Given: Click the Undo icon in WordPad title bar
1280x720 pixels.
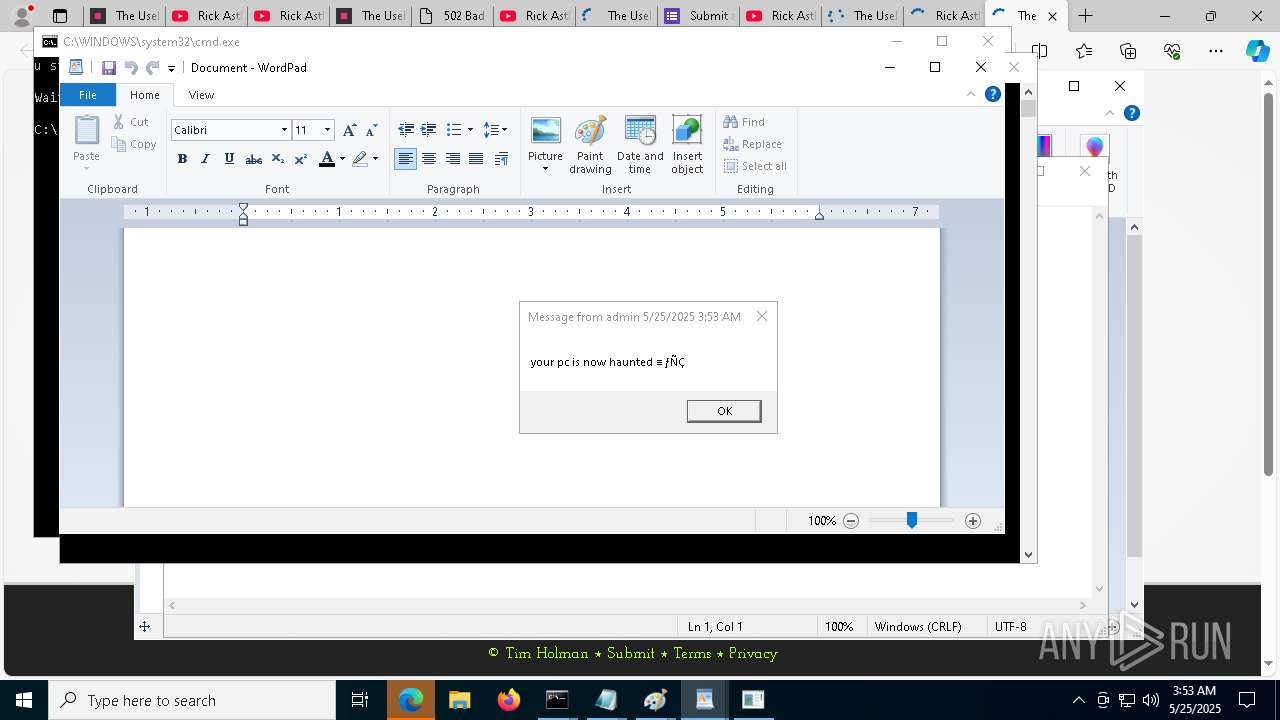Looking at the screenshot, I should tap(130, 68).
